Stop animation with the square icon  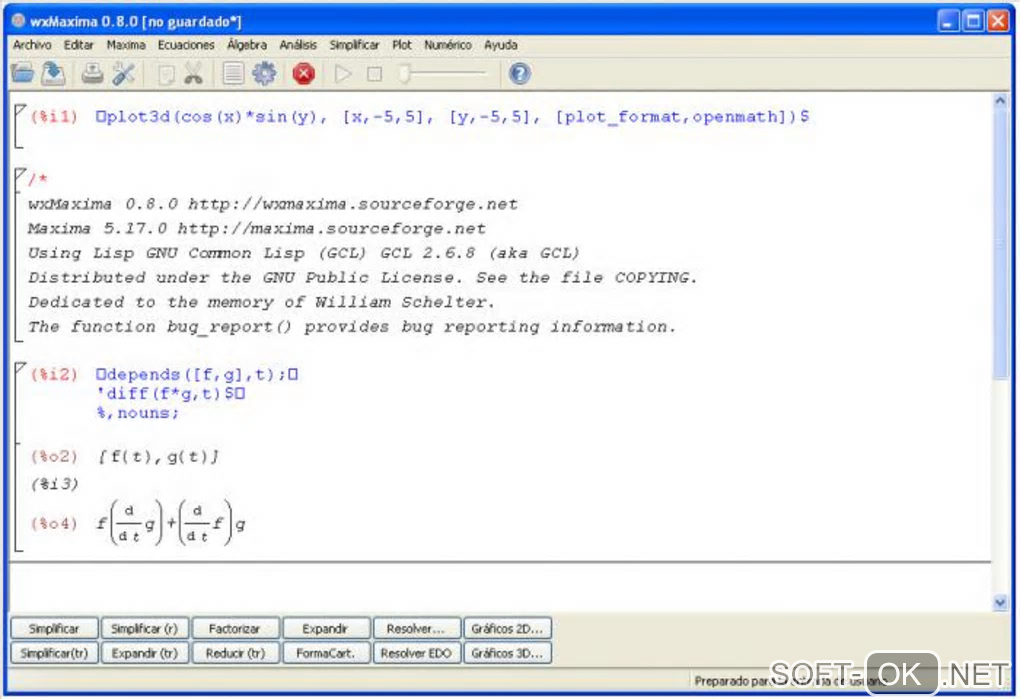375,74
